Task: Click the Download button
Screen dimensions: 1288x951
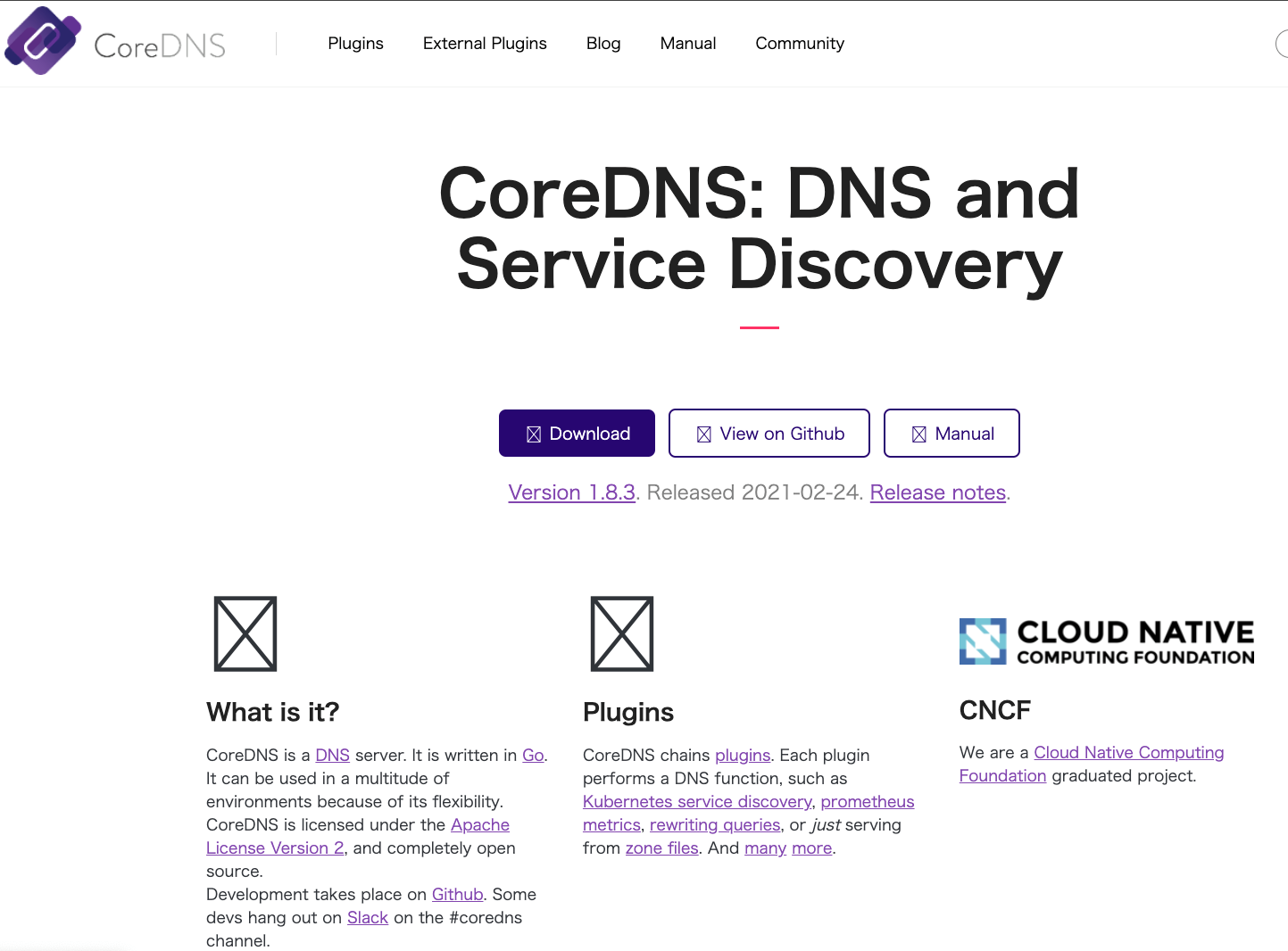Action: point(577,434)
